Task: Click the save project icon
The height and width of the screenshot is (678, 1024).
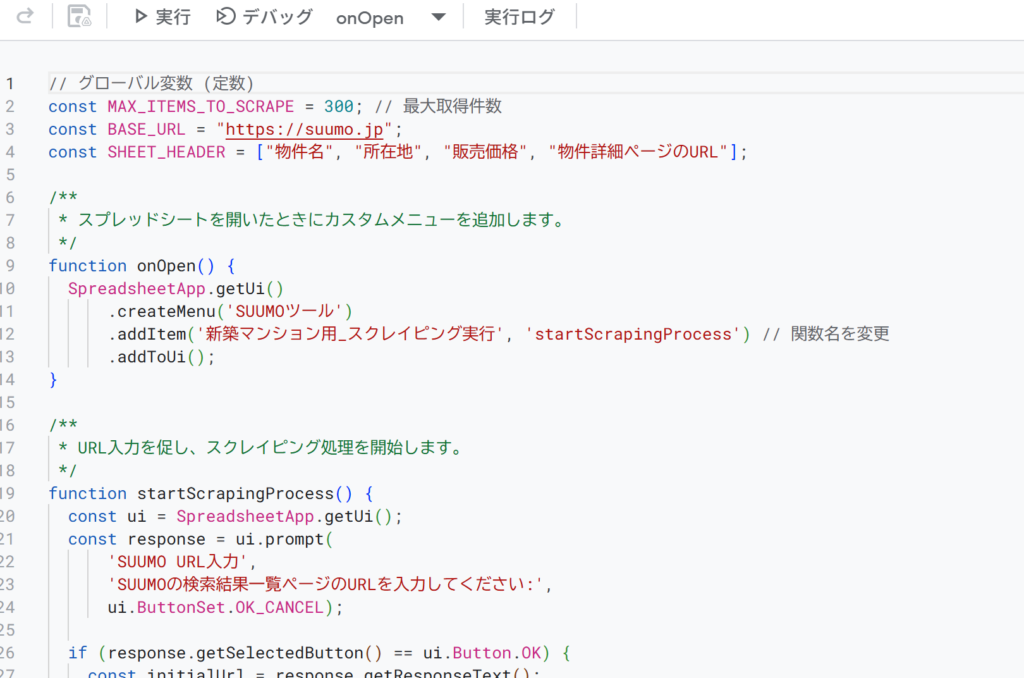Action: pos(79,16)
